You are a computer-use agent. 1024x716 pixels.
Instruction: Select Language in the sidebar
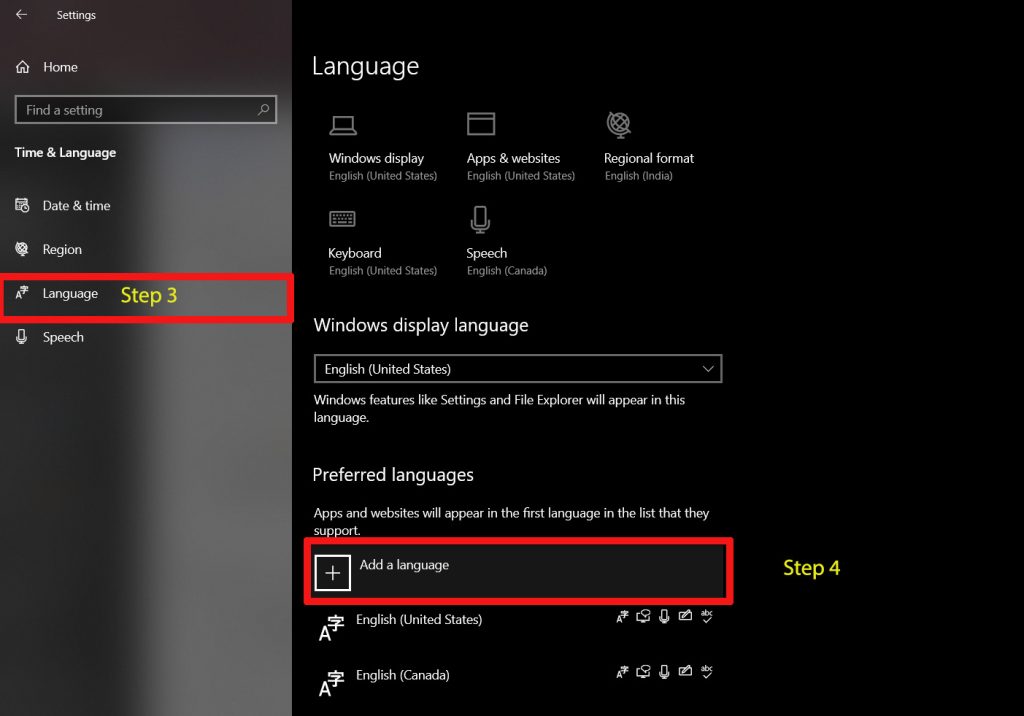click(146, 293)
